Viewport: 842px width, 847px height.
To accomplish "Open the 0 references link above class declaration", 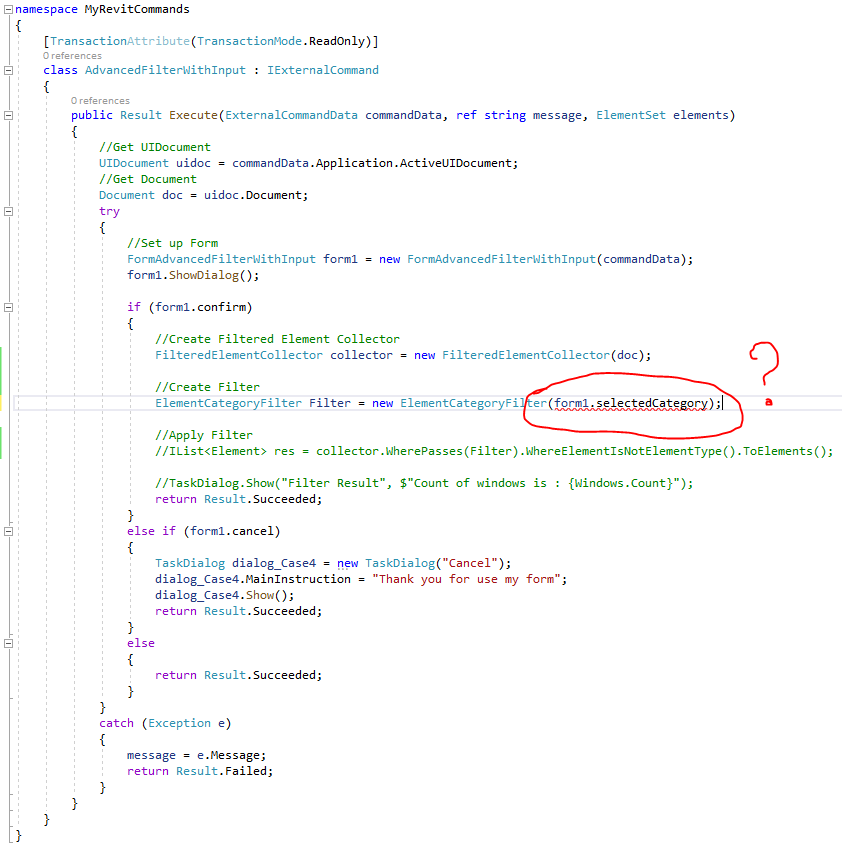I will point(72,56).
